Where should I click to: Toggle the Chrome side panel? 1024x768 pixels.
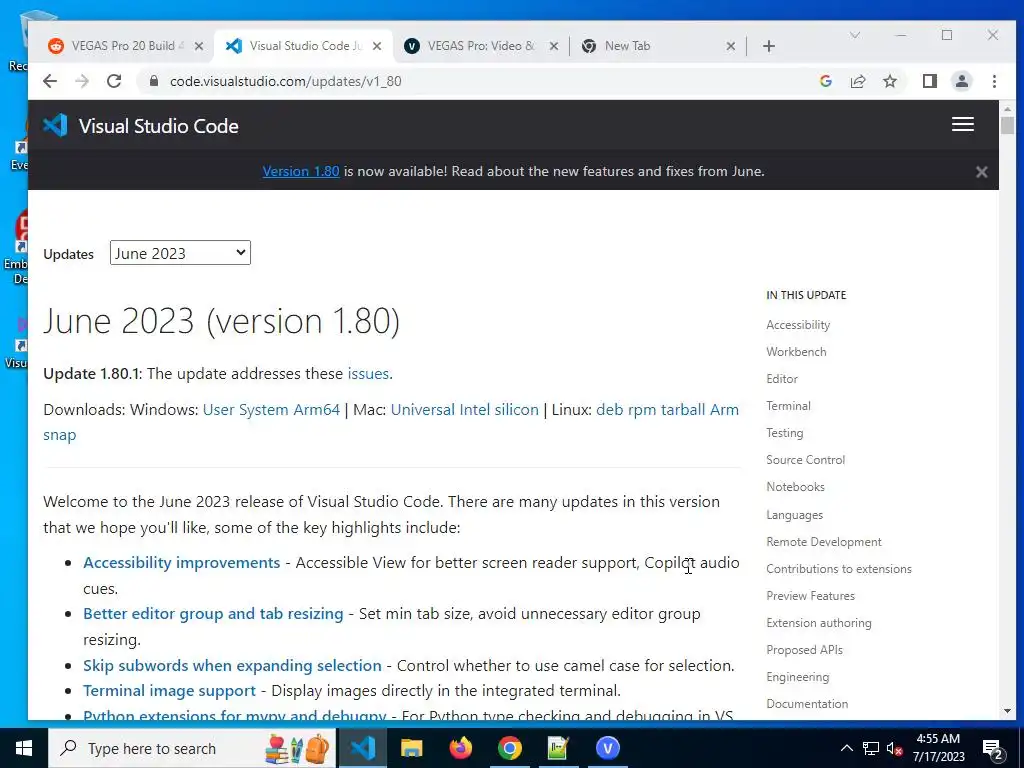click(929, 81)
